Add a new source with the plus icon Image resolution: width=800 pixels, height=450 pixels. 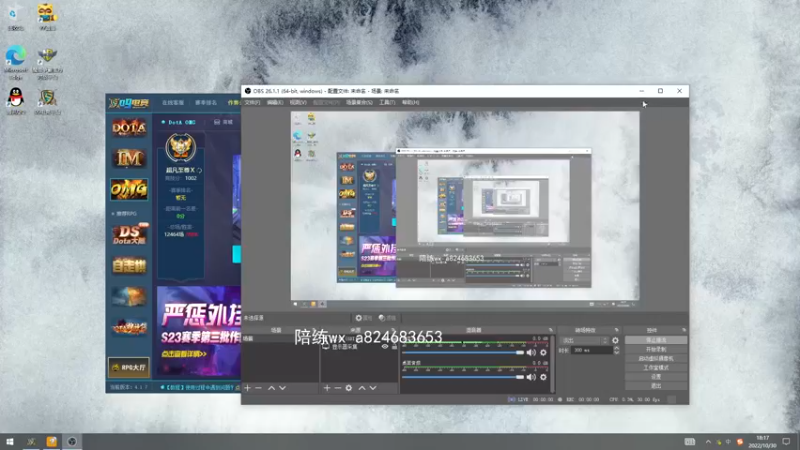pos(327,388)
